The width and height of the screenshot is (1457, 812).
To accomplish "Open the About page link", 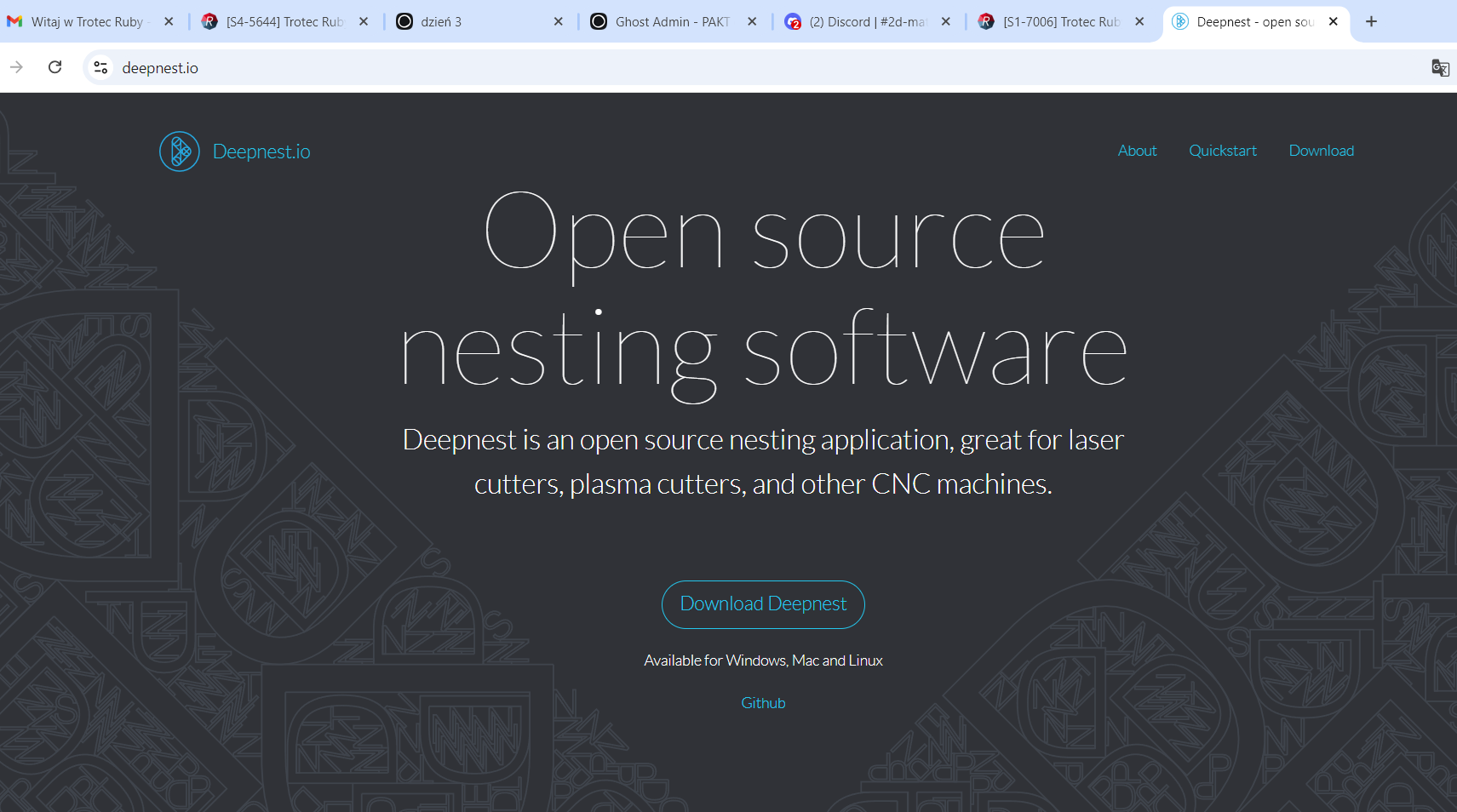I will 1137,151.
